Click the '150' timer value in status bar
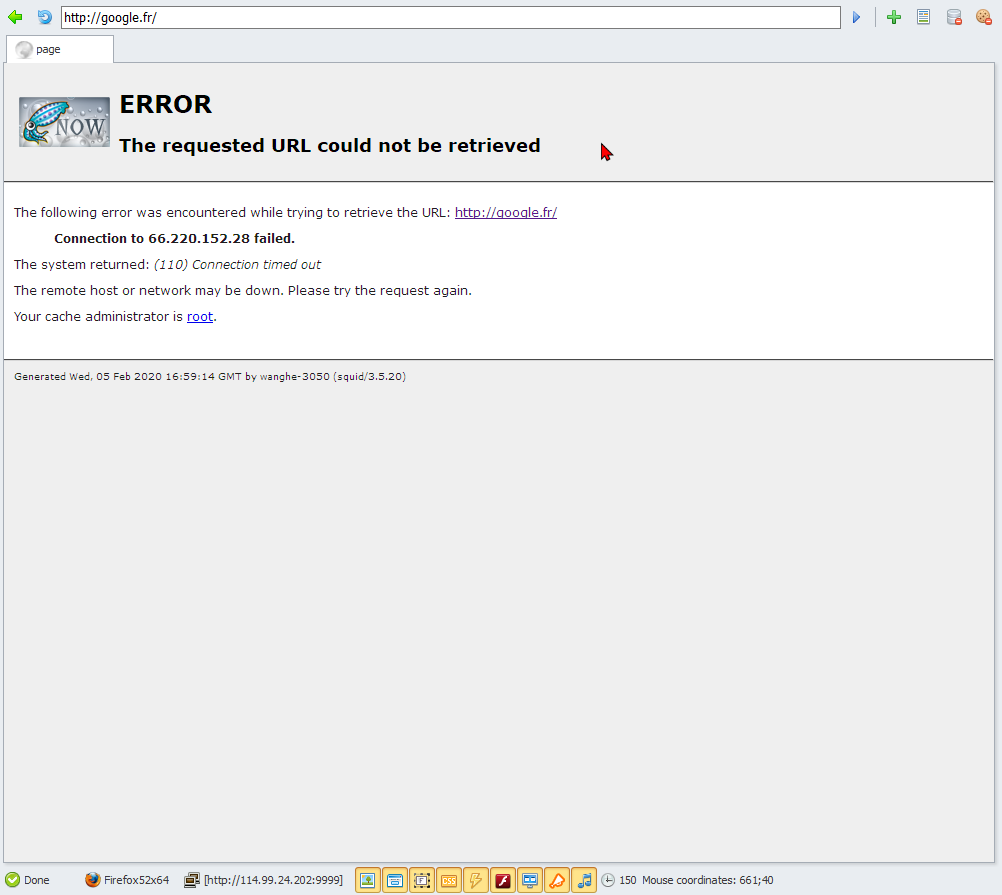This screenshot has height=895, width=1002. [x=628, y=880]
